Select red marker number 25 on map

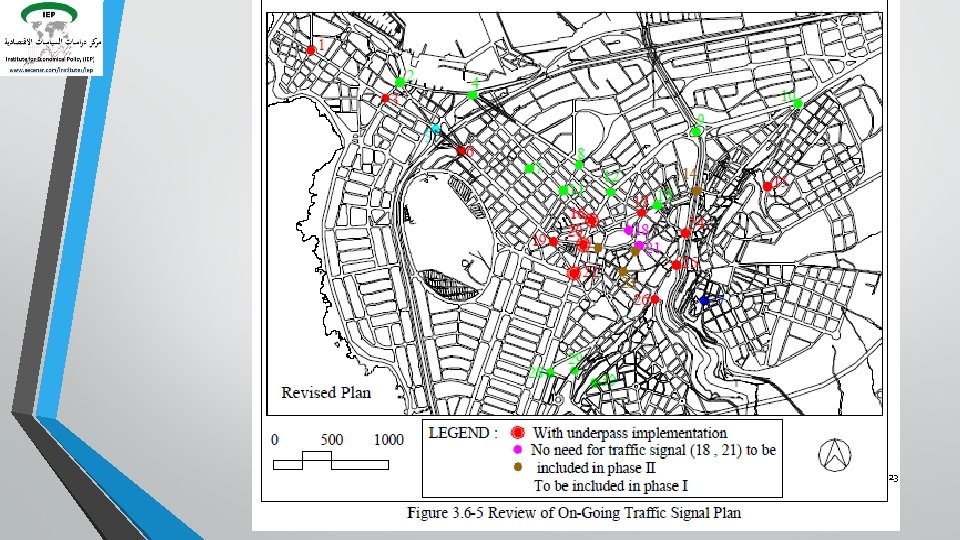pos(676,264)
